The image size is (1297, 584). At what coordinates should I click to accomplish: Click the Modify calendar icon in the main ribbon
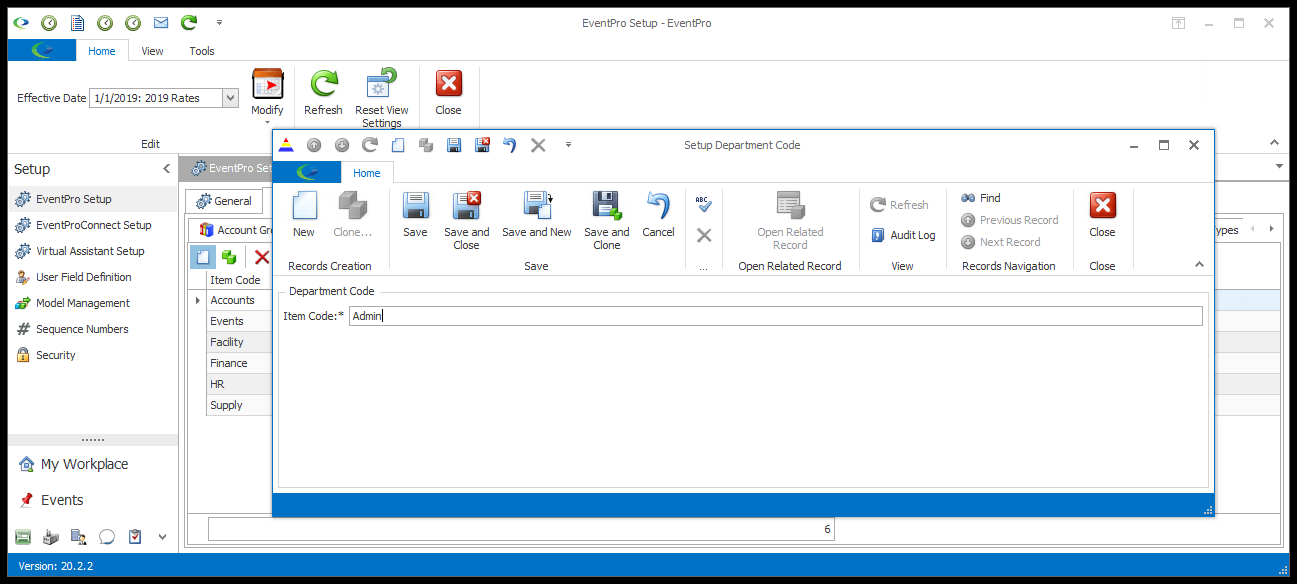(267, 85)
